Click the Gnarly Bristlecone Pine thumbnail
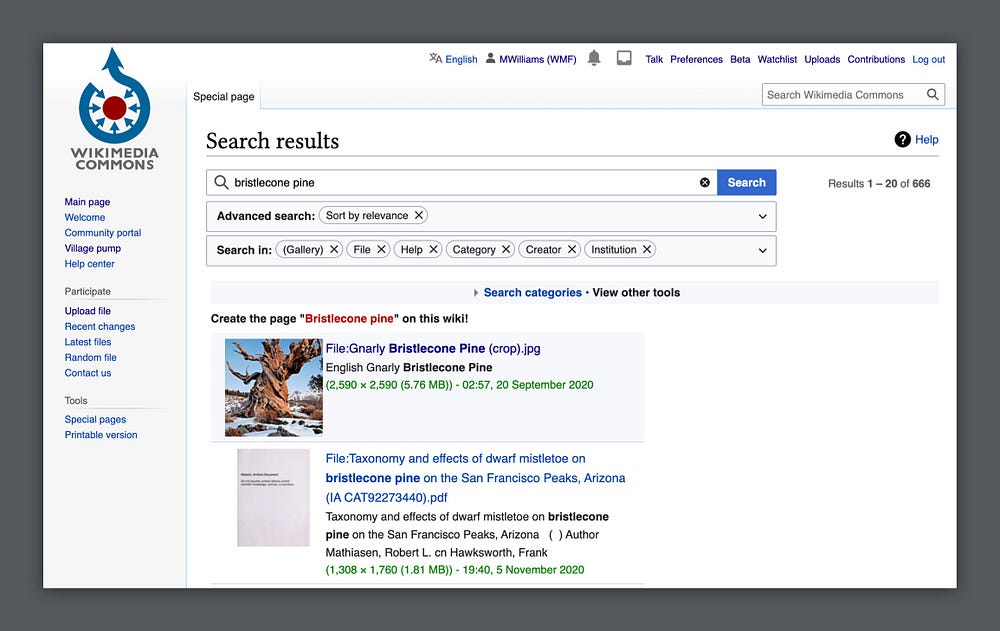This screenshot has width=1000, height=631. [274, 387]
